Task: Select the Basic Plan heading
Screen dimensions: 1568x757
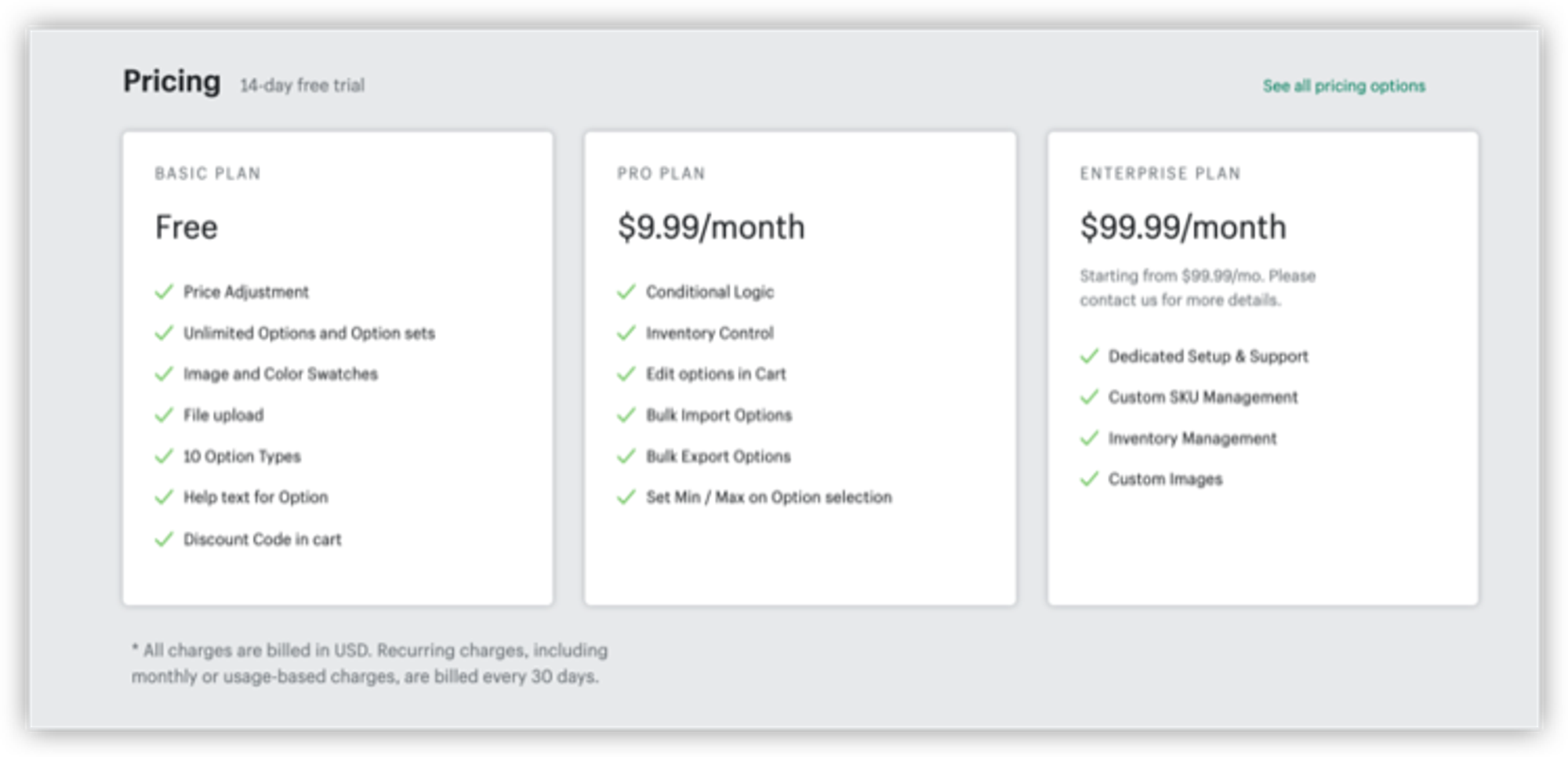Action: click(208, 173)
